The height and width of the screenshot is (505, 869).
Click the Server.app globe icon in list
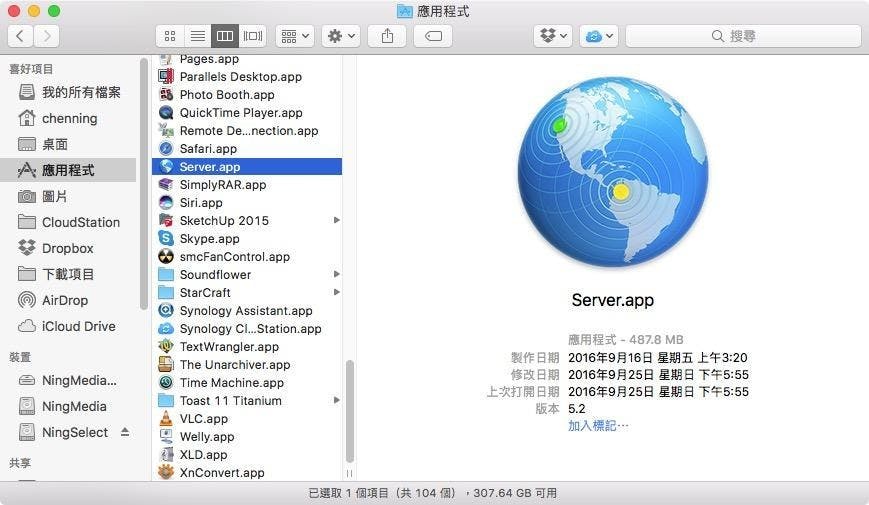point(166,166)
